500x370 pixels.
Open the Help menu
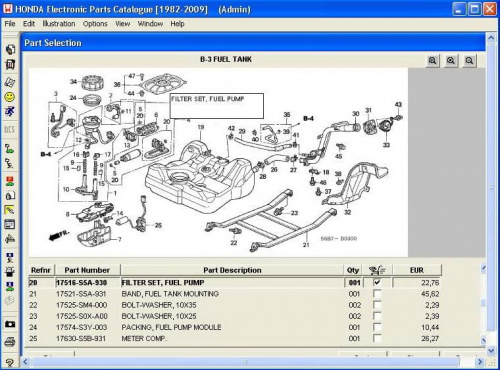coord(177,24)
